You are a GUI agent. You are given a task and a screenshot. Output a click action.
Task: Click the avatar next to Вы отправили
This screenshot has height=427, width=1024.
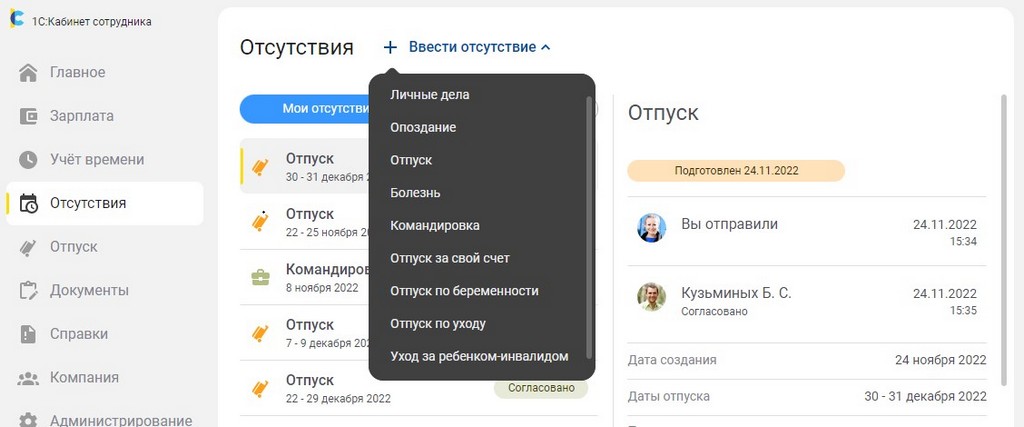pyautogui.click(x=651, y=228)
